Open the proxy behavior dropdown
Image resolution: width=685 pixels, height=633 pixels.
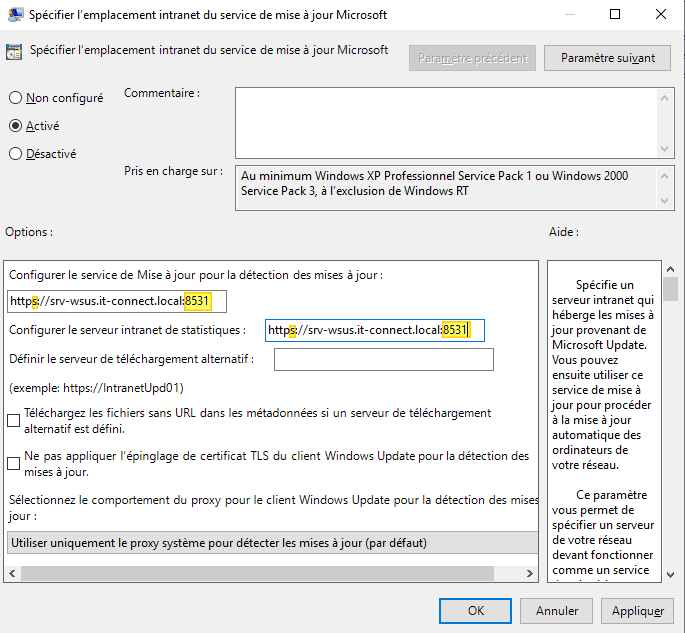pyautogui.click(x=273, y=543)
